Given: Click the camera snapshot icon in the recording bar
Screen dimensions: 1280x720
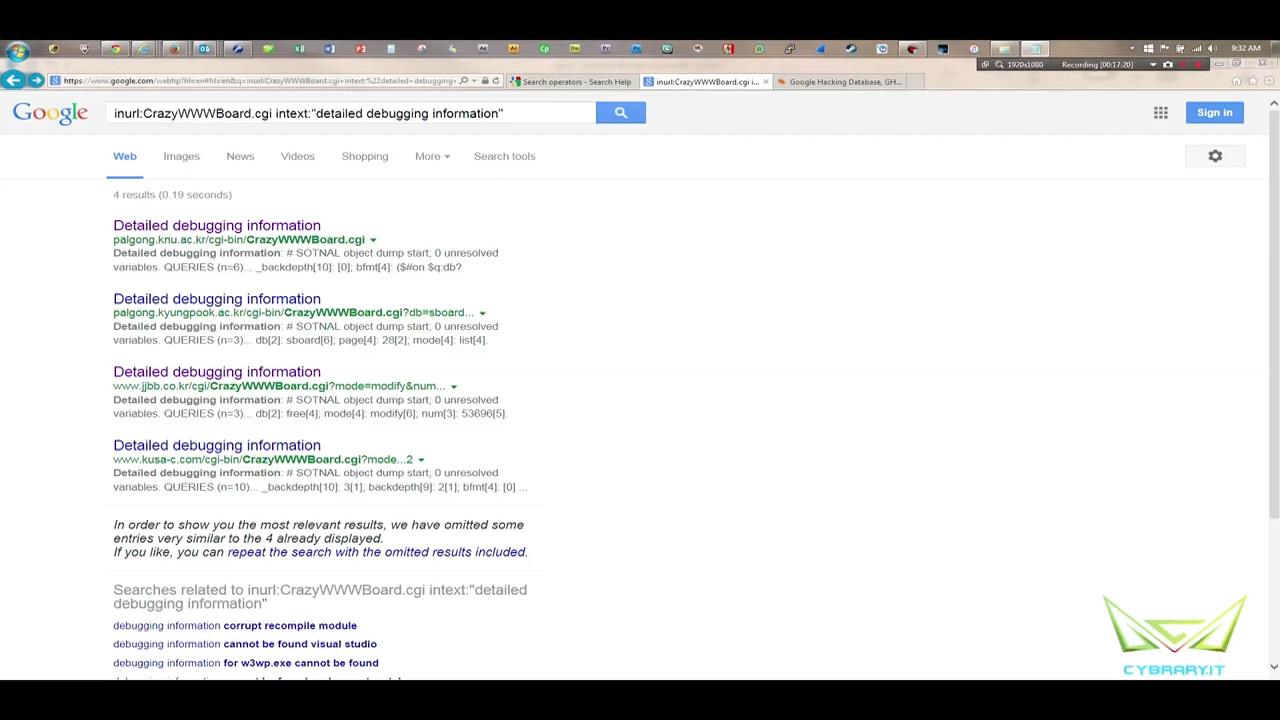Looking at the screenshot, I should point(1167,64).
